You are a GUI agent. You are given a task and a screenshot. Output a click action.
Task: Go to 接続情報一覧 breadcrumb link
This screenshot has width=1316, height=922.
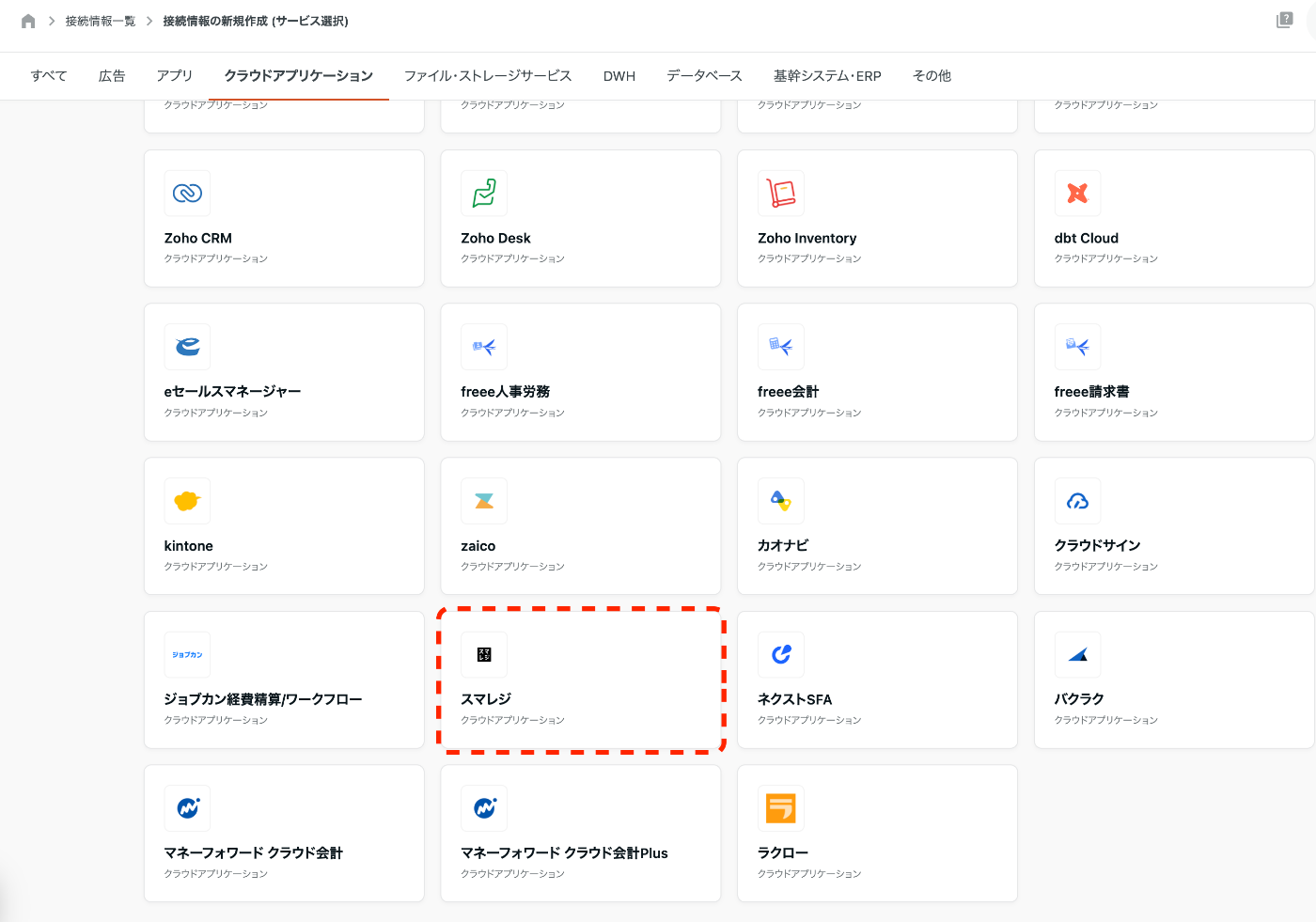(x=100, y=21)
